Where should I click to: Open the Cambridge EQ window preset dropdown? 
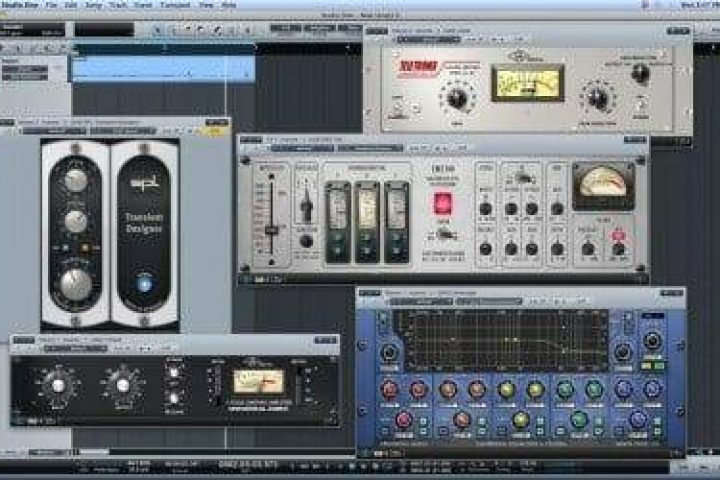click(421, 302)
